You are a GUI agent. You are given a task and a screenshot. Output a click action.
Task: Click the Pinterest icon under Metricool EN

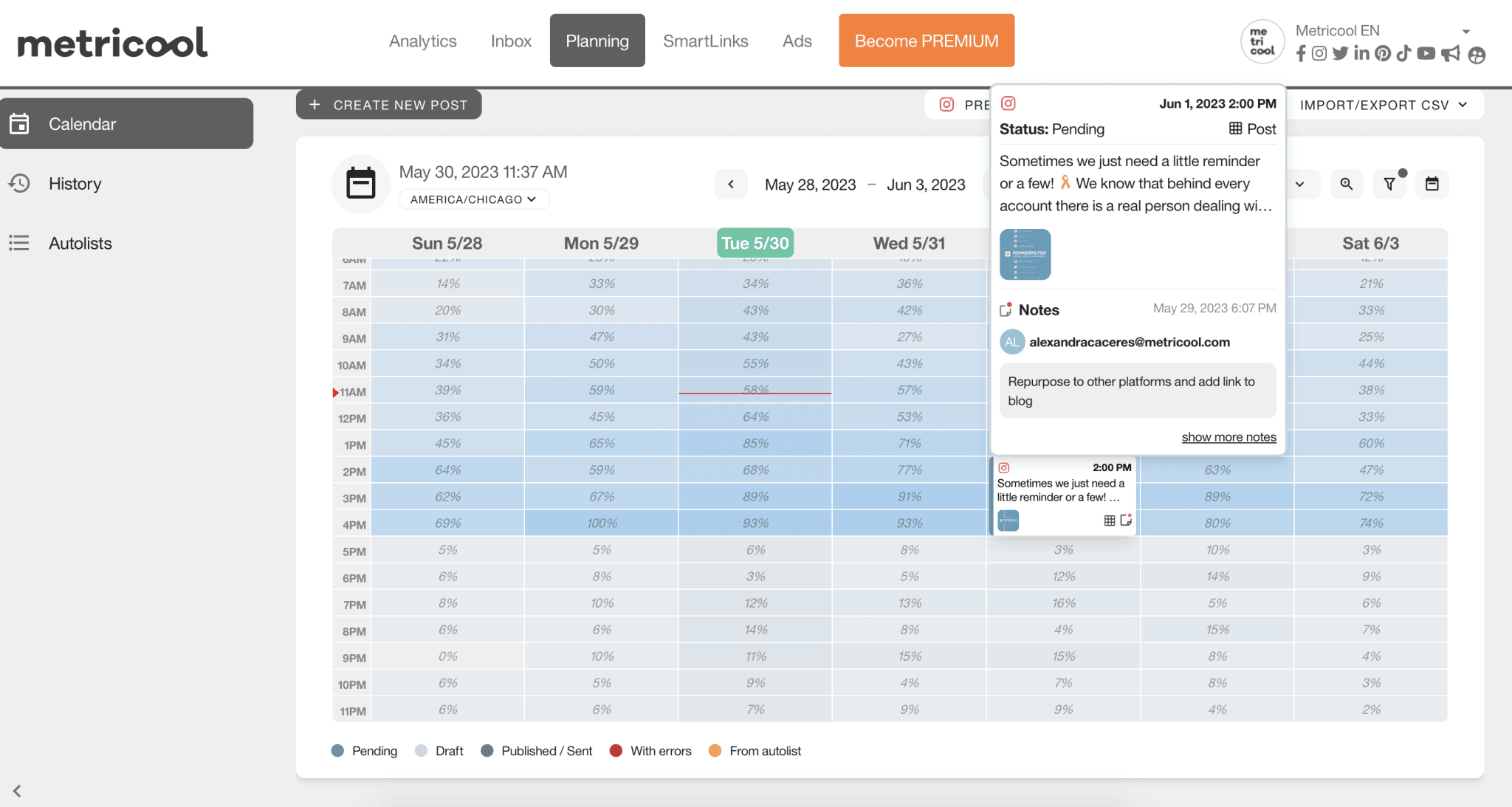[1383, 53]
